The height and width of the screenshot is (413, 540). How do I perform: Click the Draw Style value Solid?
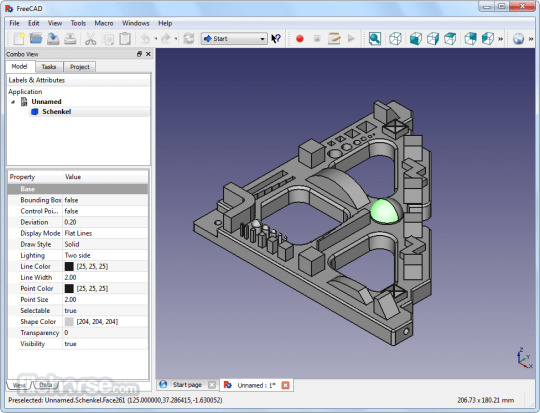coord(72,244)
